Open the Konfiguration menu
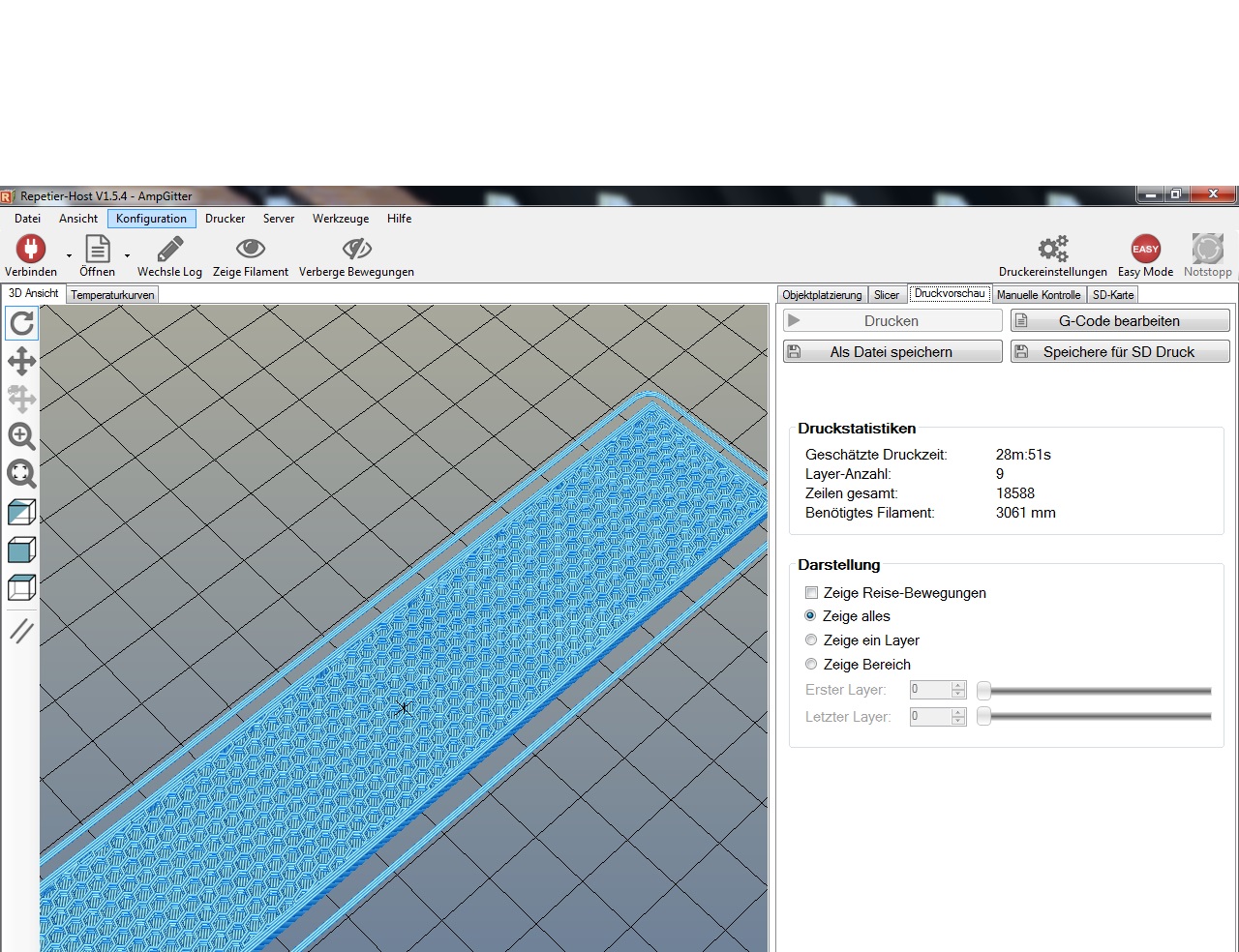 (x=152, y=219)
